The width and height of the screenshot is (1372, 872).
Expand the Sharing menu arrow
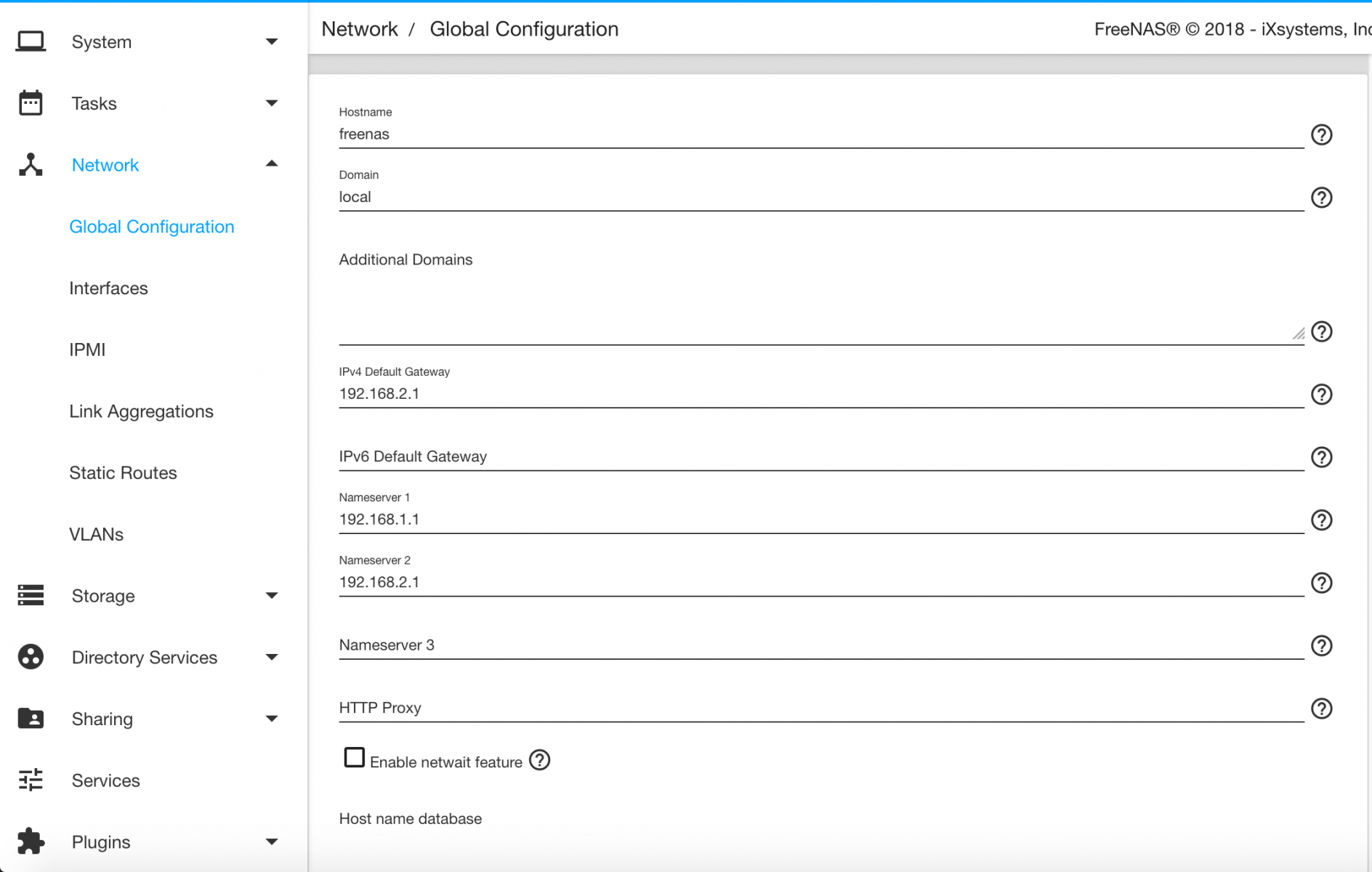(x=272, y=719)
